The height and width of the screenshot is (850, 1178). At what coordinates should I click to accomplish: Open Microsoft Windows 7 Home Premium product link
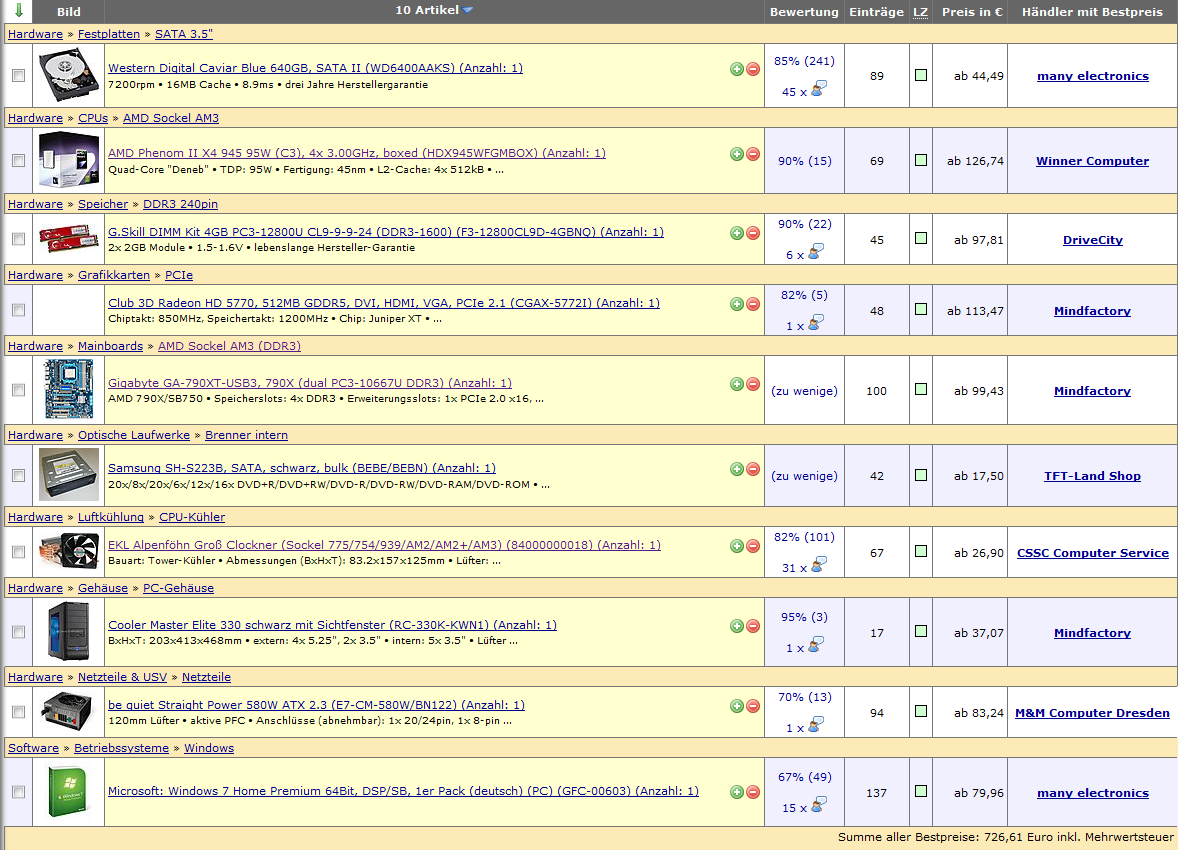point(403,791)
